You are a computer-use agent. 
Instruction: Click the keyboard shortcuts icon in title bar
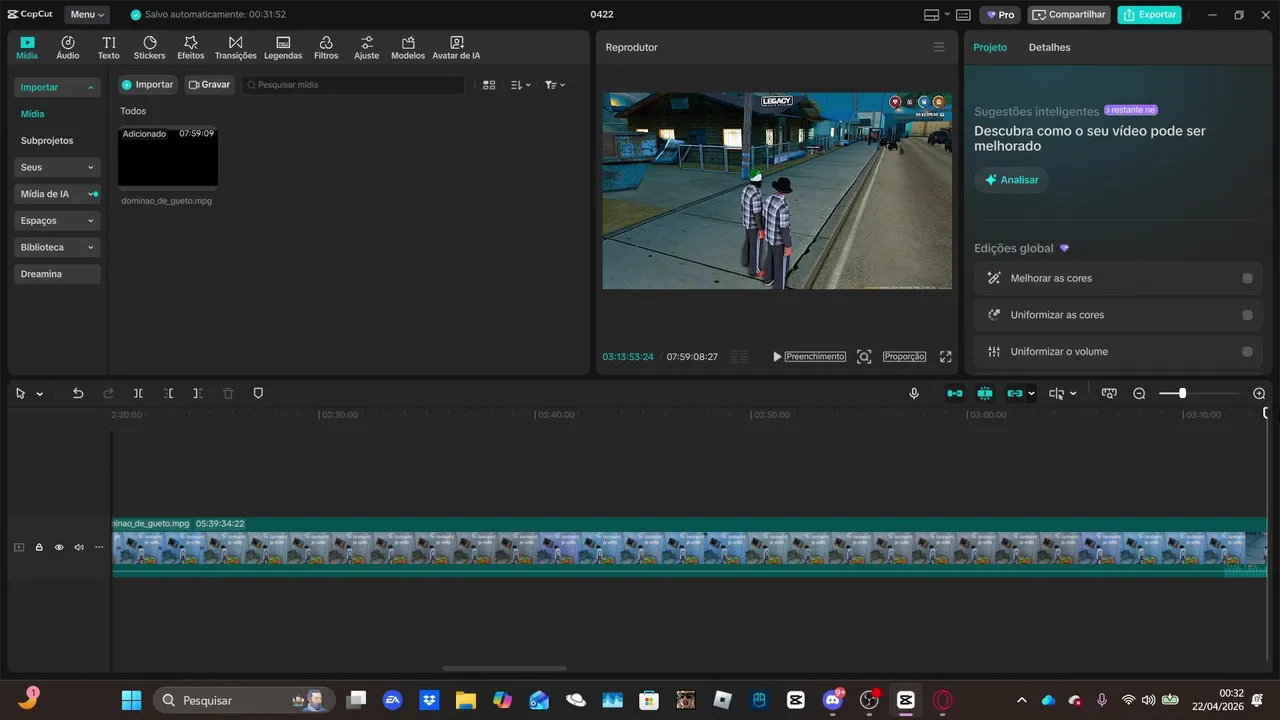963,15
